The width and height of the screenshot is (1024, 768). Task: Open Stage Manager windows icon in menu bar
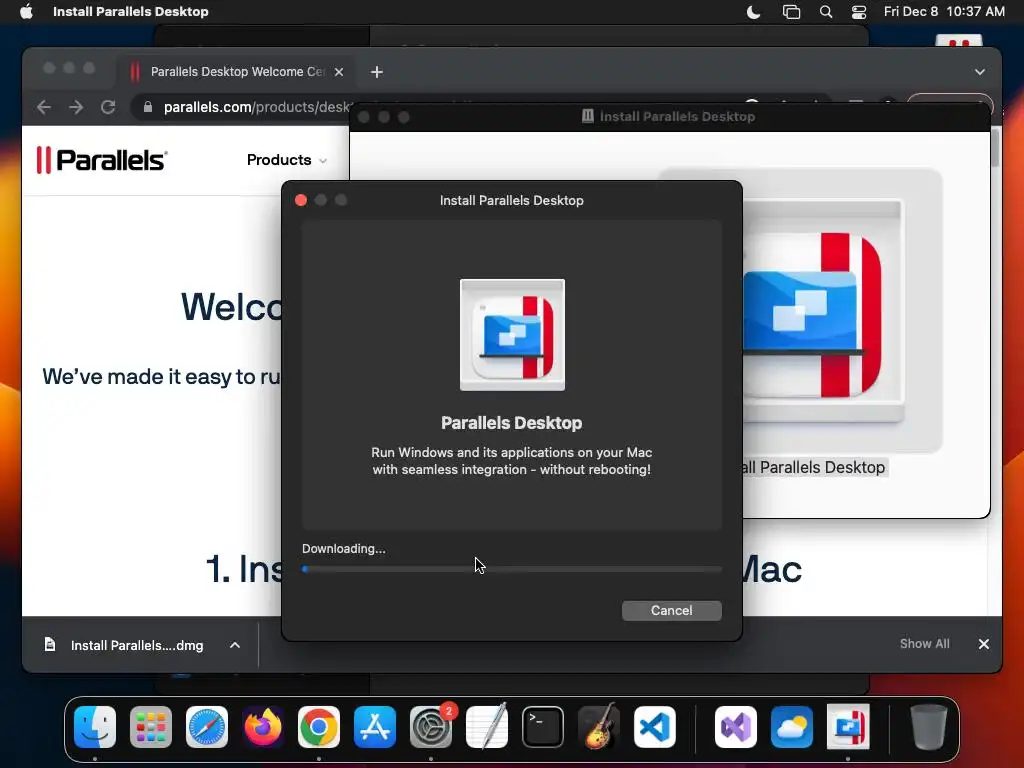point(791,12)
